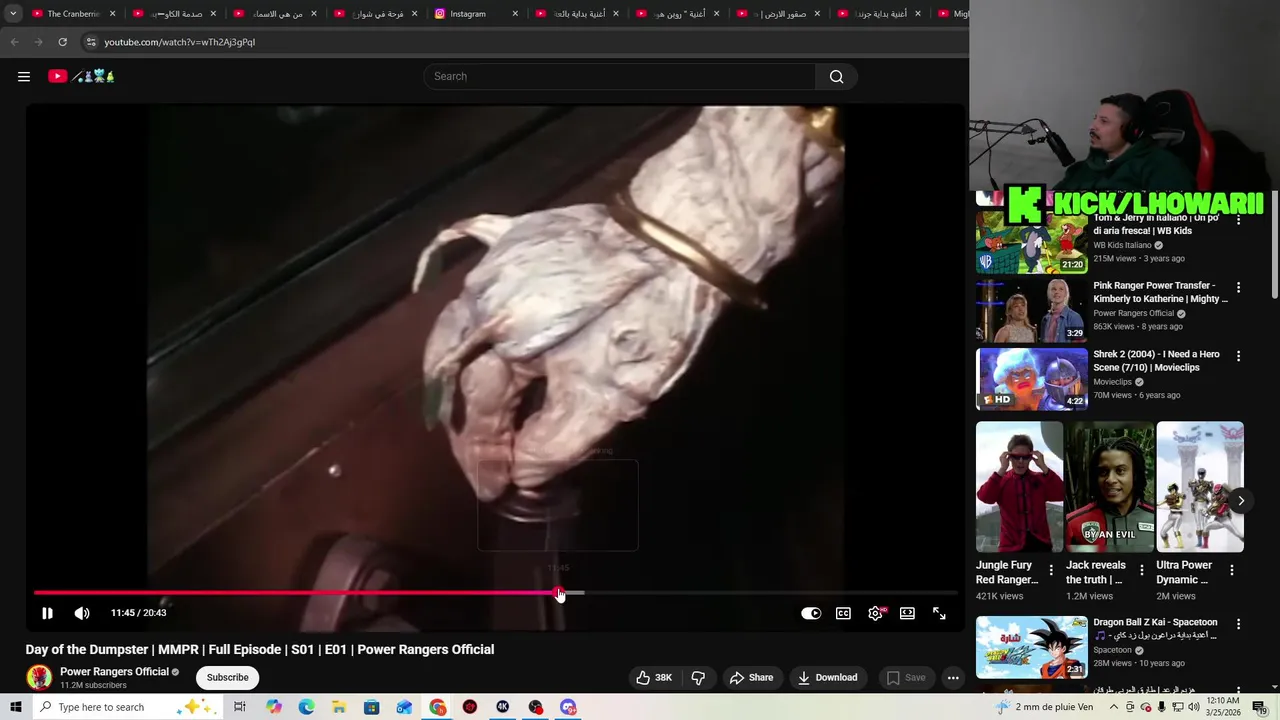
Task: Open the weather widget 2 mm de pluie
Action: click(x=1045, y=707)
